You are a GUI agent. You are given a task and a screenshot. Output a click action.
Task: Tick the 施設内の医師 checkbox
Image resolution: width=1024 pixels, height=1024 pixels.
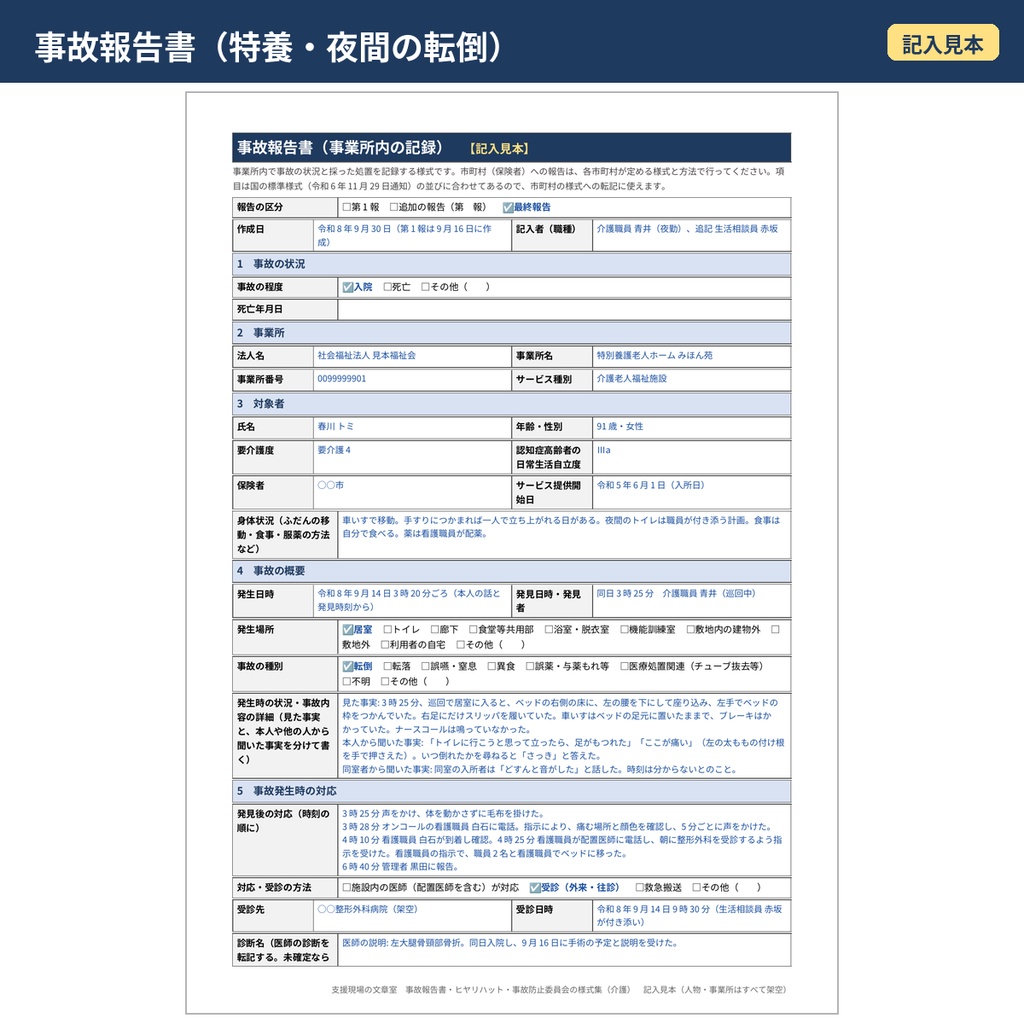[x=347, y=888]
